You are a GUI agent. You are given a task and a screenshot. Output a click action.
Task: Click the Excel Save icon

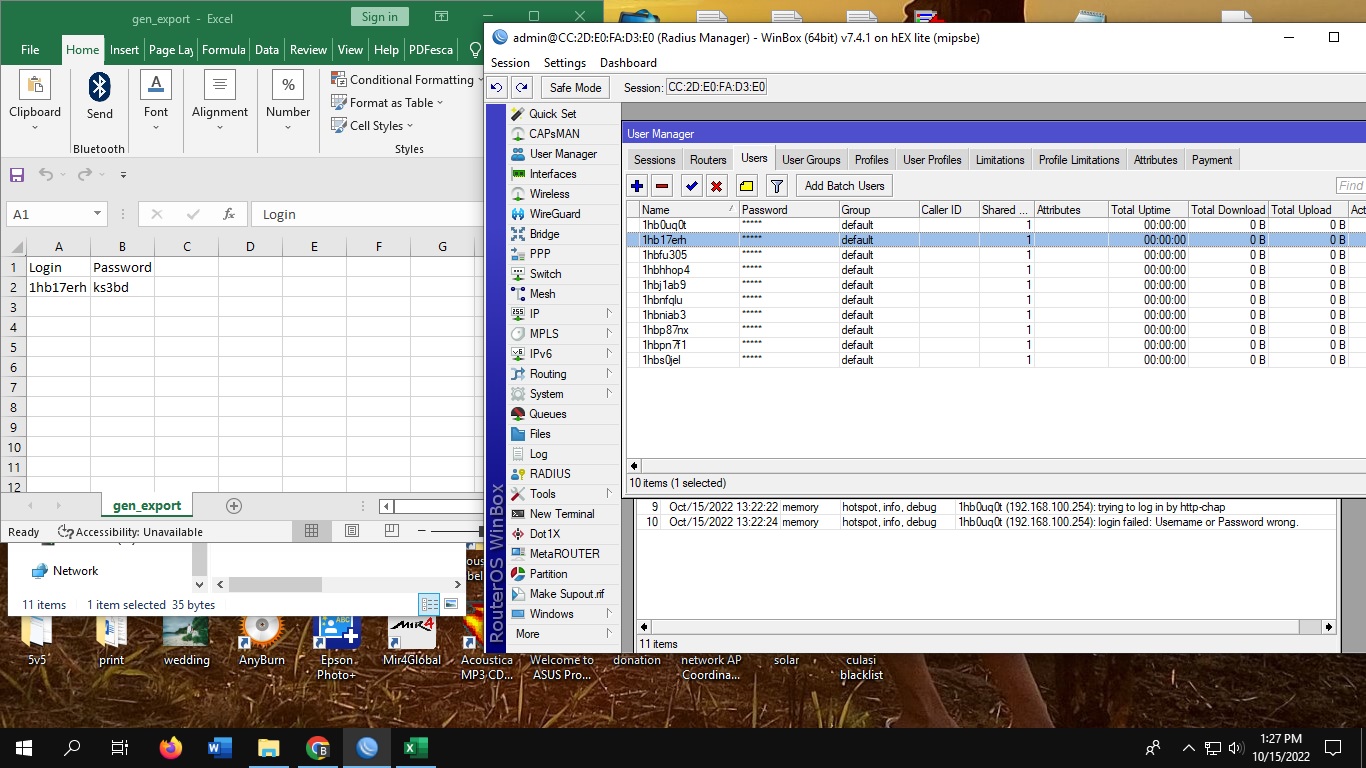click(16, 175)
